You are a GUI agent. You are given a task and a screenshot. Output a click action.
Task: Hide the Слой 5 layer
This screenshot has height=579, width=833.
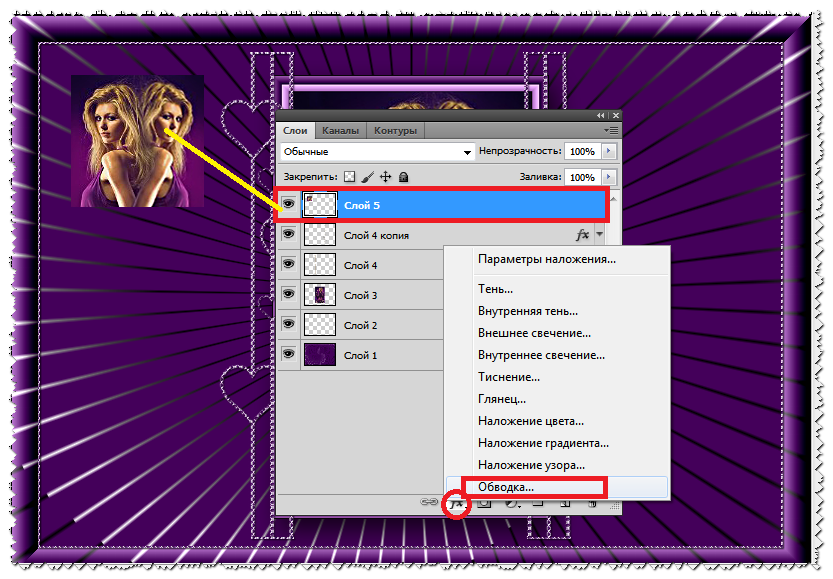tap(288, 204)
